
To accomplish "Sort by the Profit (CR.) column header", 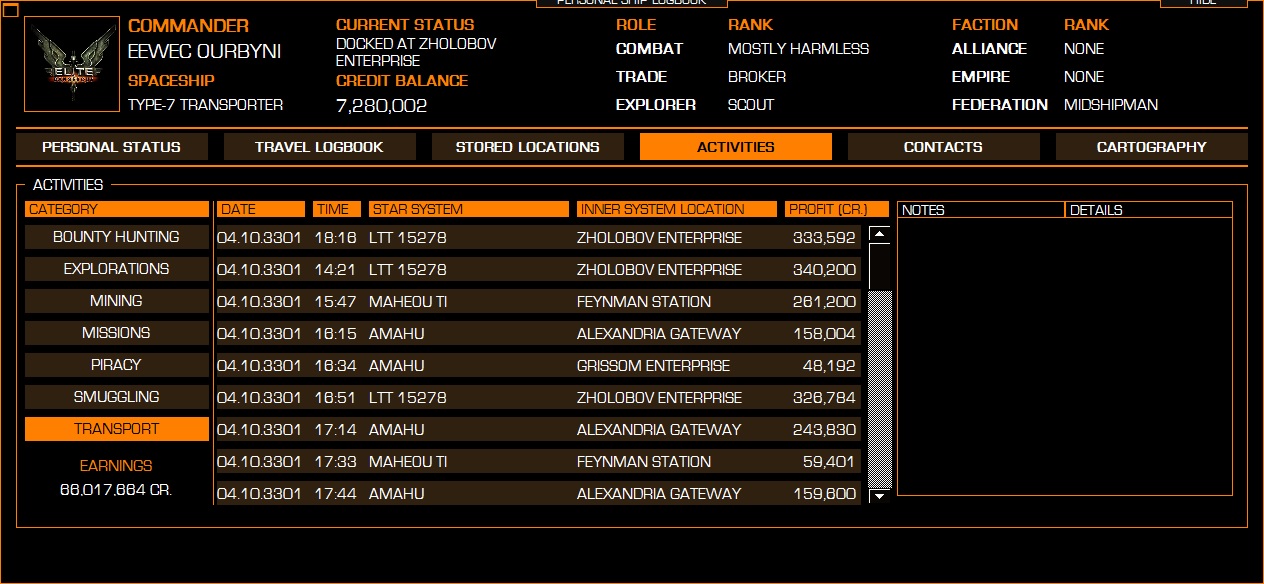I will [837, 209].
